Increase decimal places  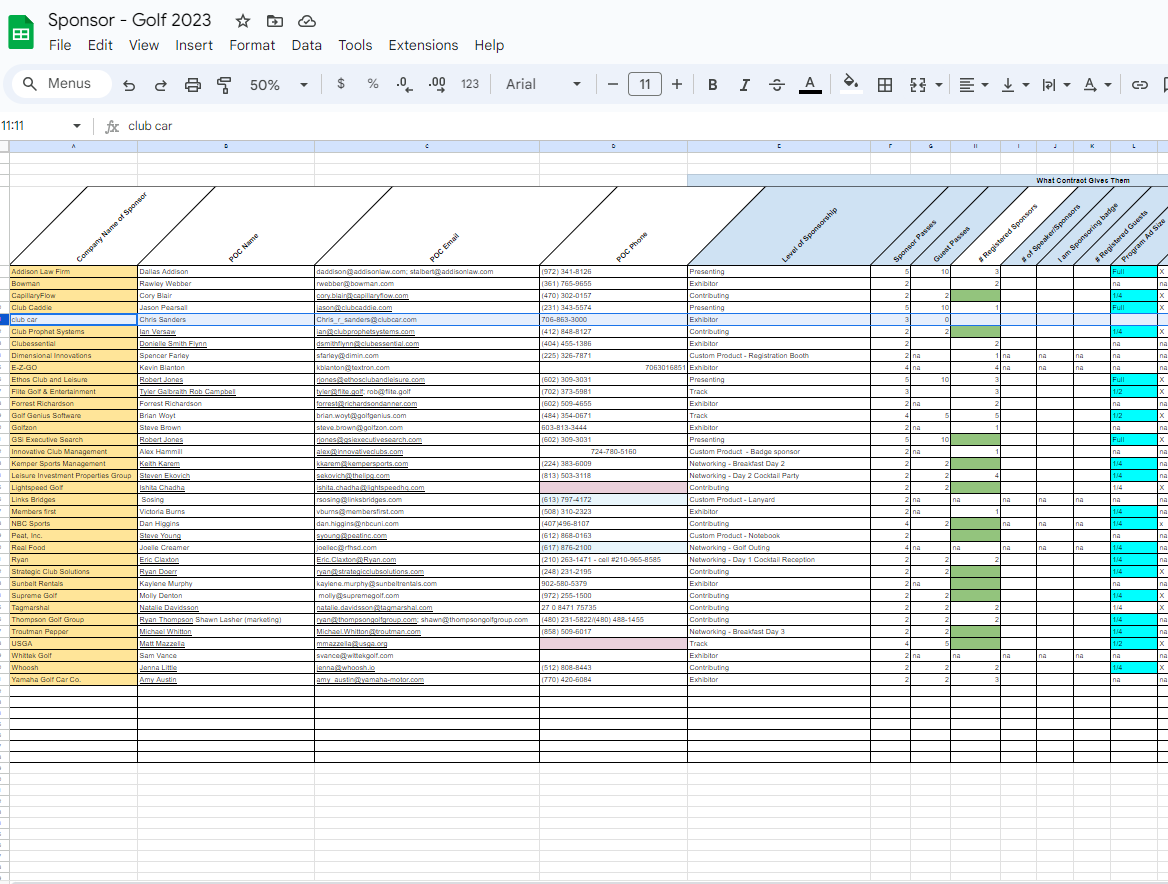(437, 85)
